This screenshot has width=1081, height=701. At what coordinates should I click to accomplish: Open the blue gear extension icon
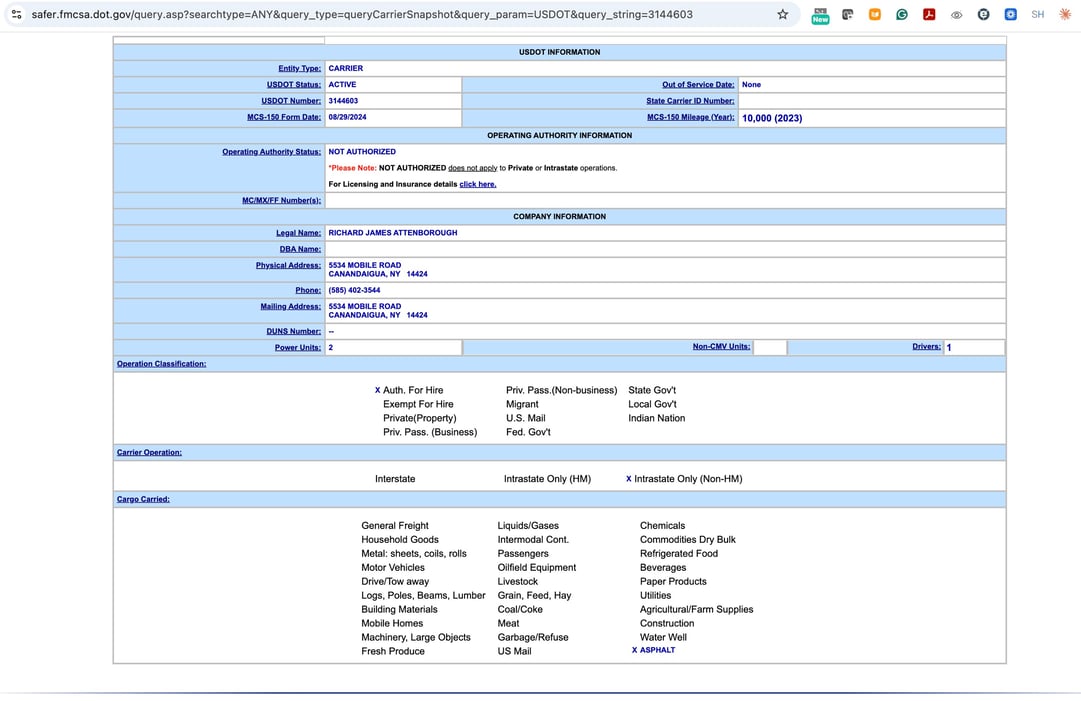pyautogui.click(x=1010, y=15)
